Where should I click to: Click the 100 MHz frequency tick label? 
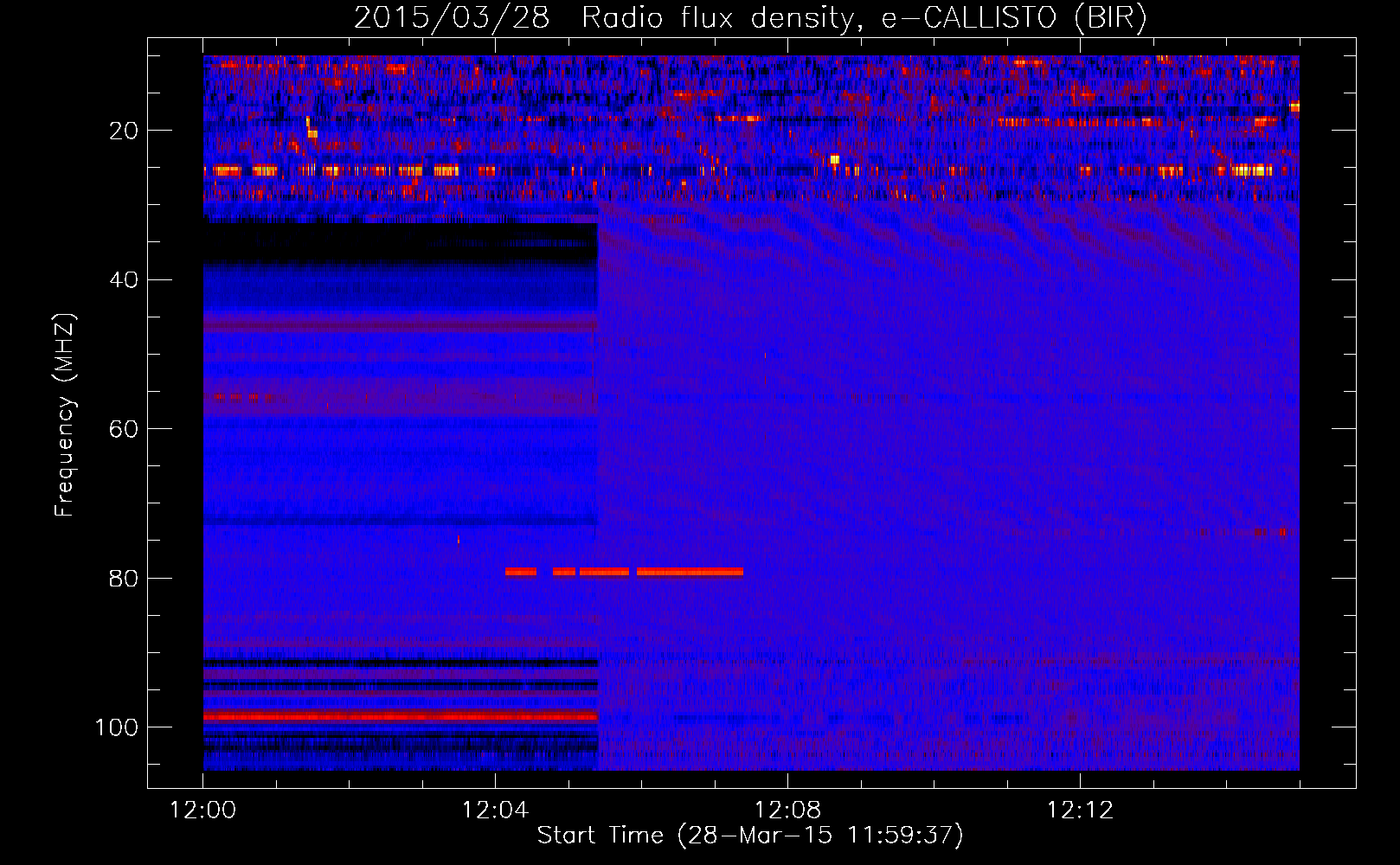[117, 727]
